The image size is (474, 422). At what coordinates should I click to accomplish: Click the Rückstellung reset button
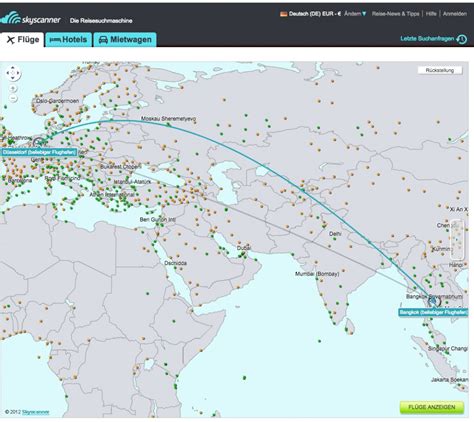point(440,70)
